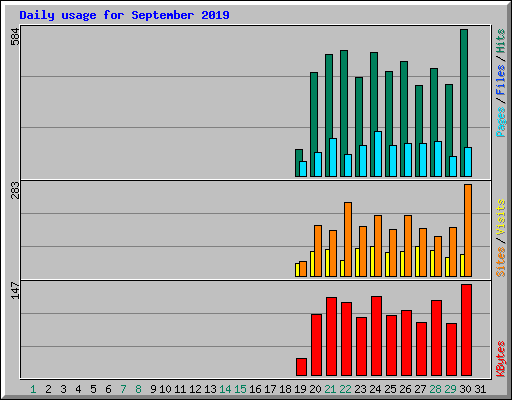Click the yellow Visits legend label

(x=501, y=217)
